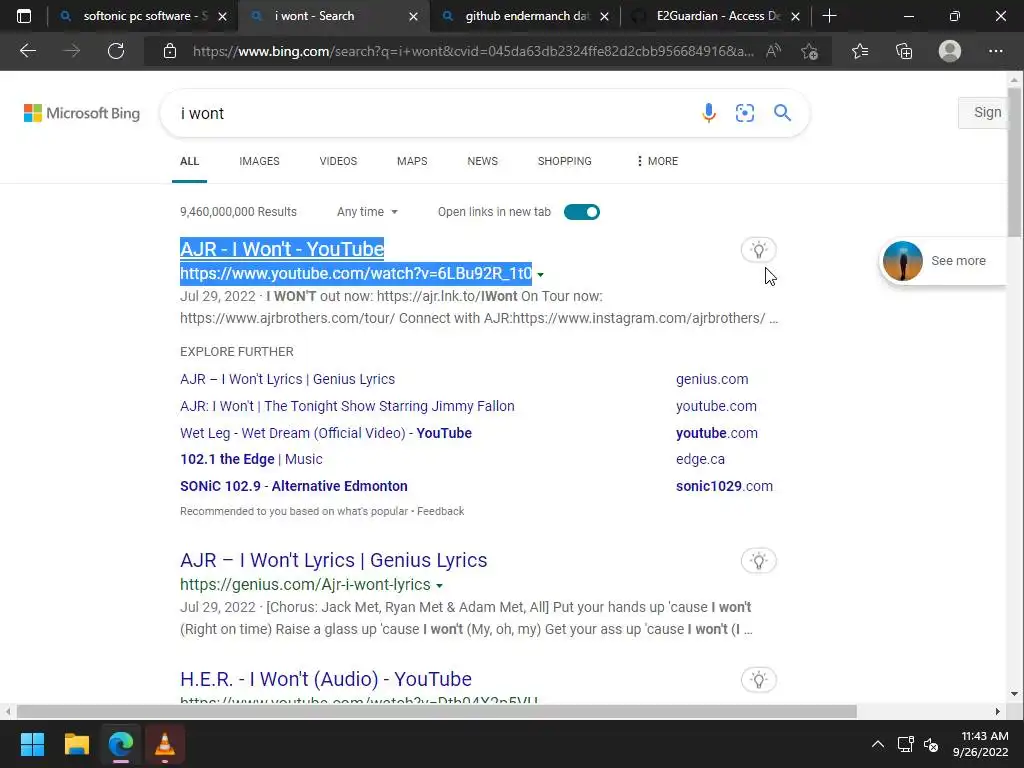Click the vertical scrollbar thumb

click(x=1014, y=163)
